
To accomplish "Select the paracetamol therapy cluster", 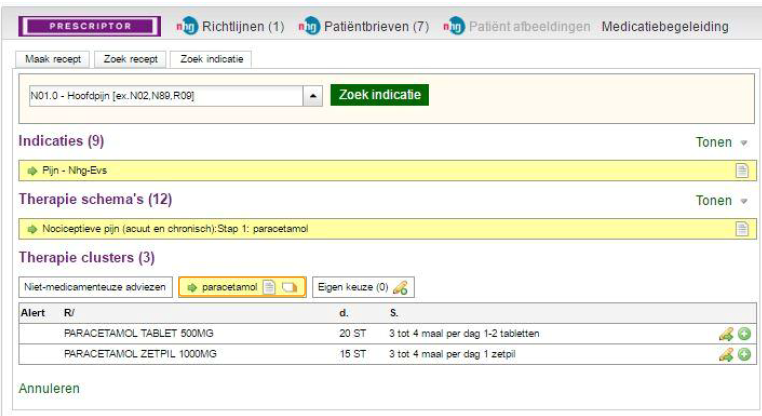I will [x=242, y=287].
